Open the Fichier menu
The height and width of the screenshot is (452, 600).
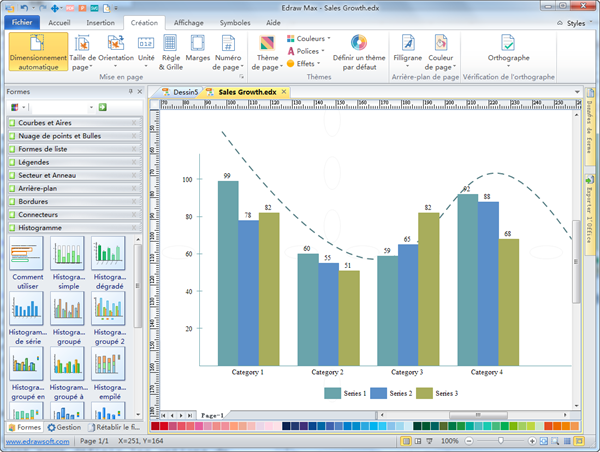[21, 21]
